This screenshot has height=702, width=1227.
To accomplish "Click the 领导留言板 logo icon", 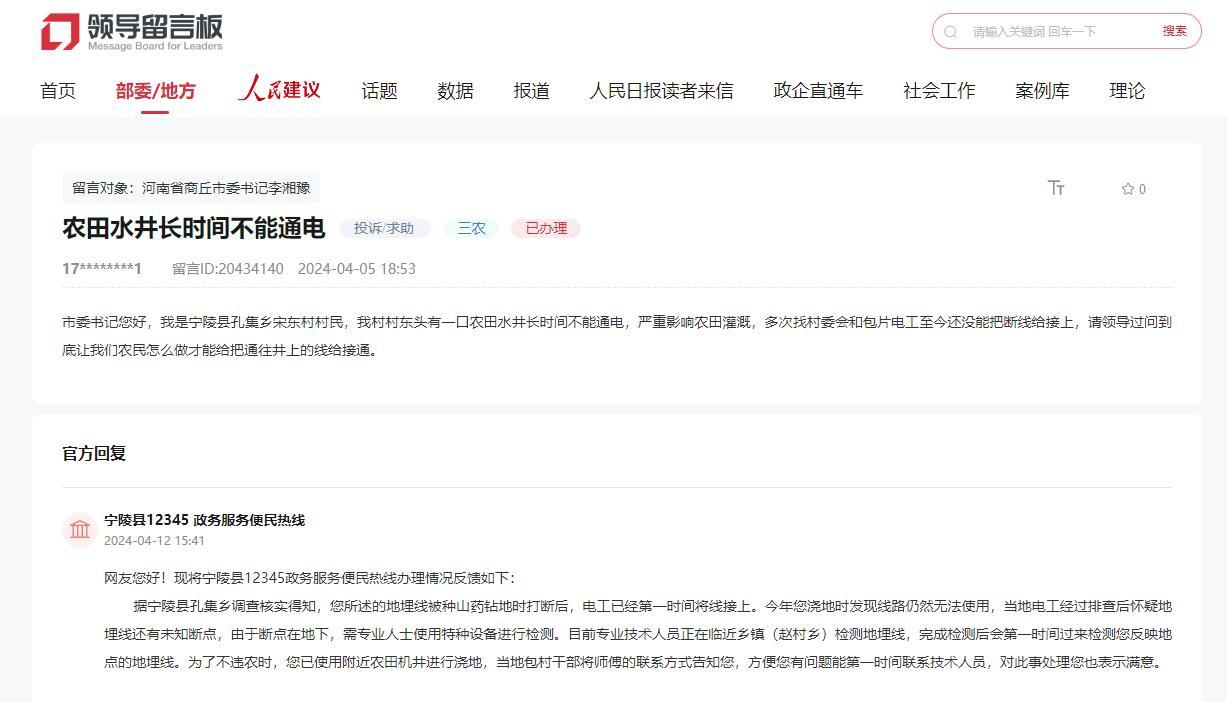I will [x=60, y=32].
